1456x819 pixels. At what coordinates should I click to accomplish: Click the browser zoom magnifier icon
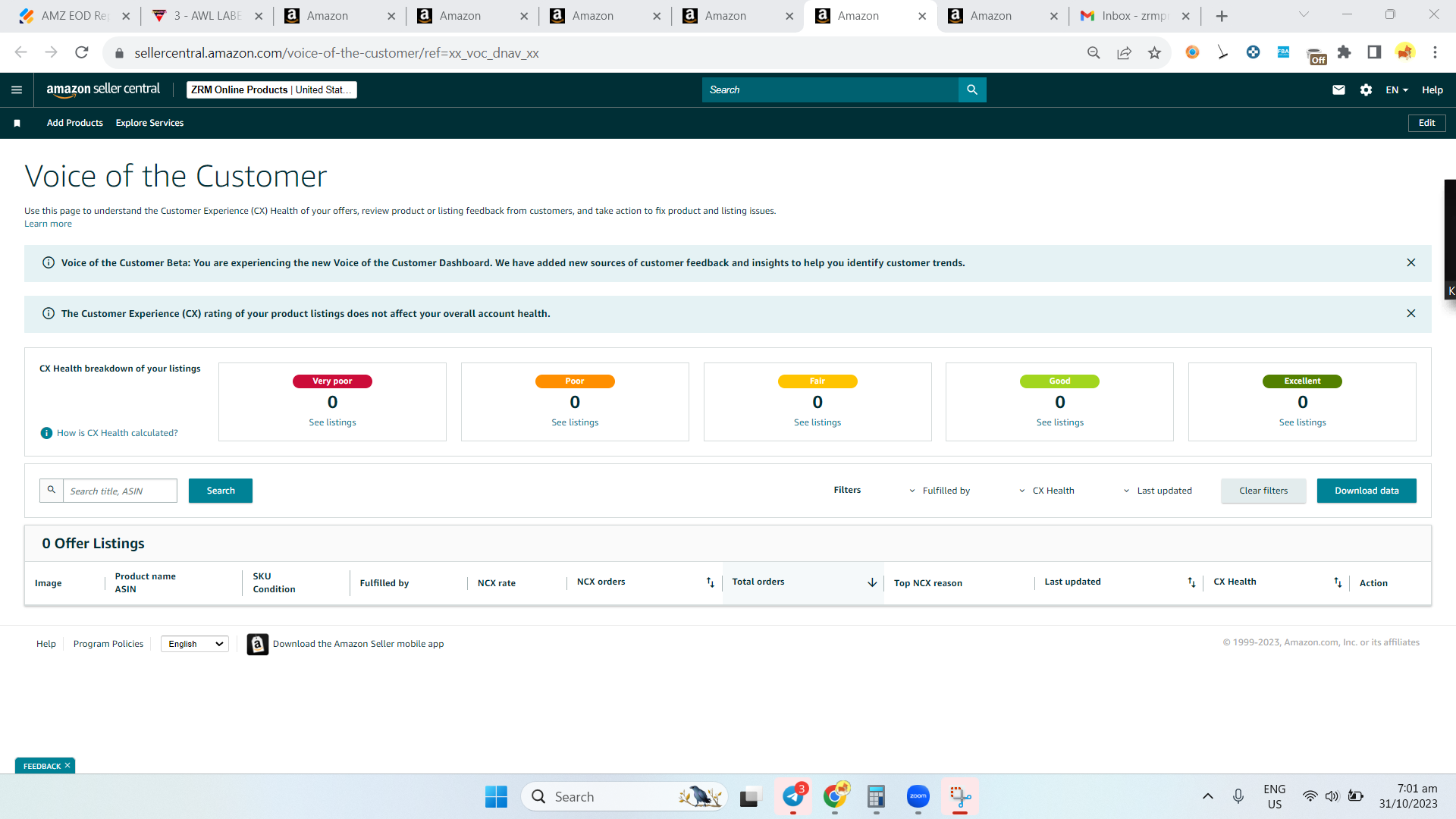tap(1094, 52)
